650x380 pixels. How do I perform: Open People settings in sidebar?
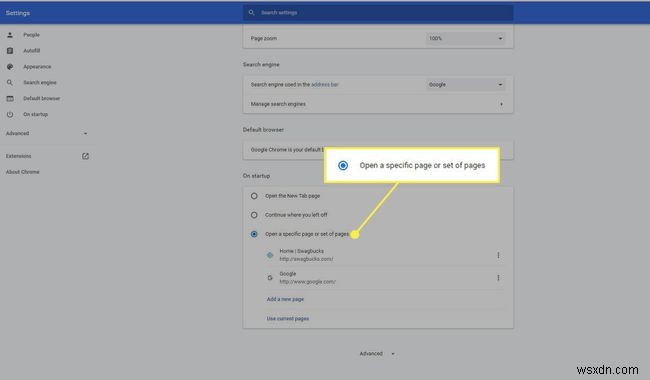[x=32, y=35]
